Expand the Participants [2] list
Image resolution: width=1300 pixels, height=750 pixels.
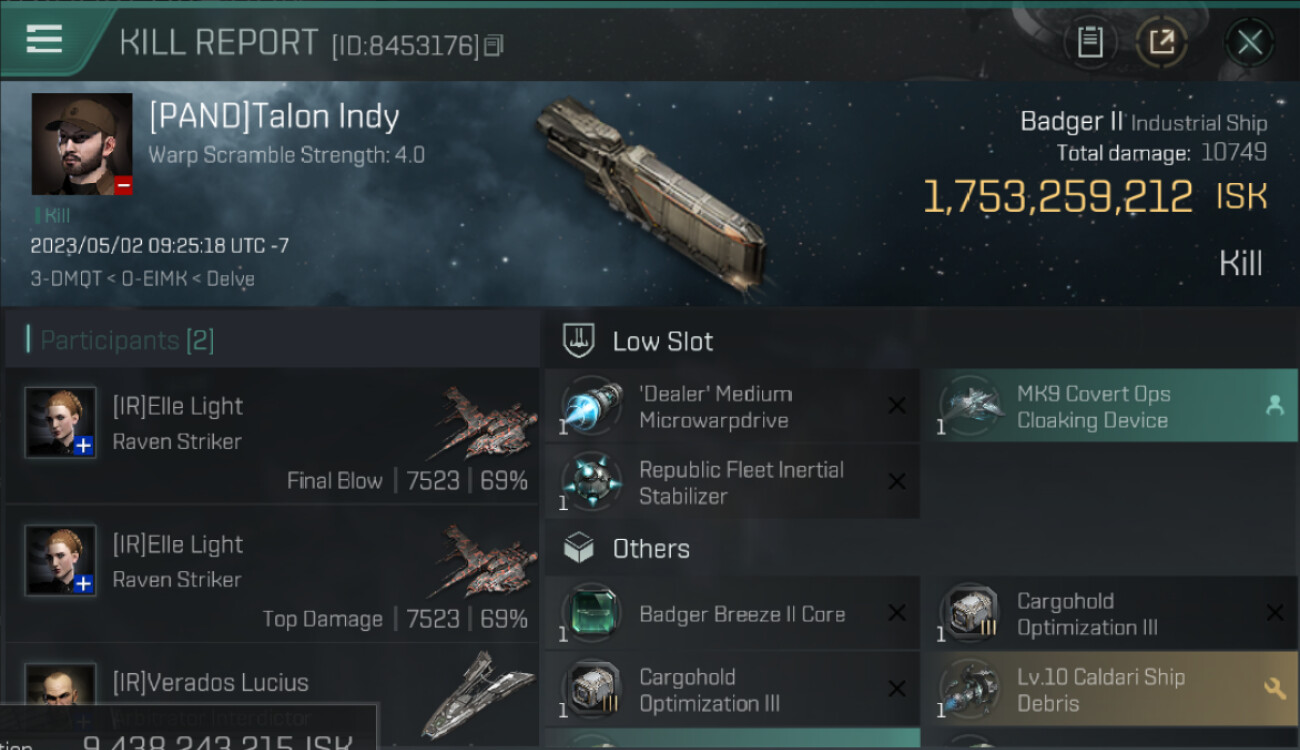pos(127,341)
